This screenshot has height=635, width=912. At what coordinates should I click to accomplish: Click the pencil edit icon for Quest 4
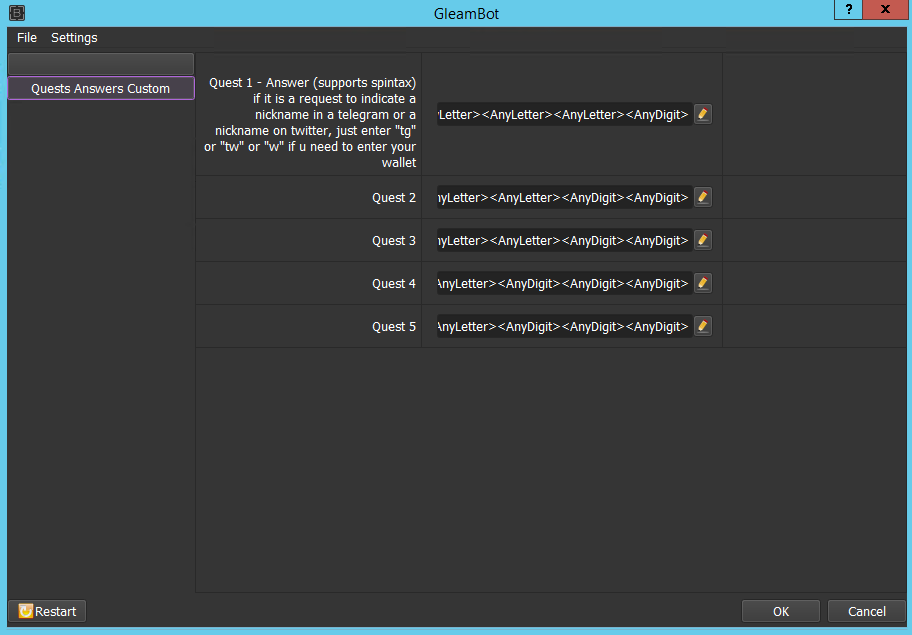(703, 284)
